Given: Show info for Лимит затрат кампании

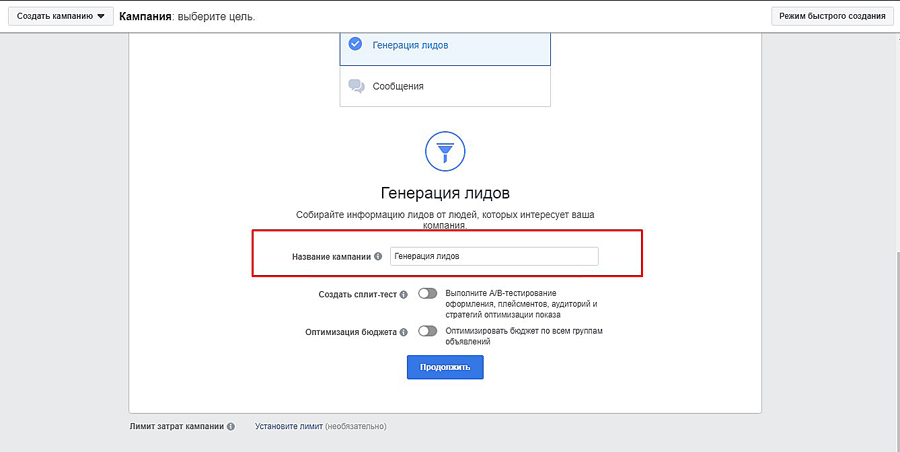Looking at the screenshot, I should point(231,427).
